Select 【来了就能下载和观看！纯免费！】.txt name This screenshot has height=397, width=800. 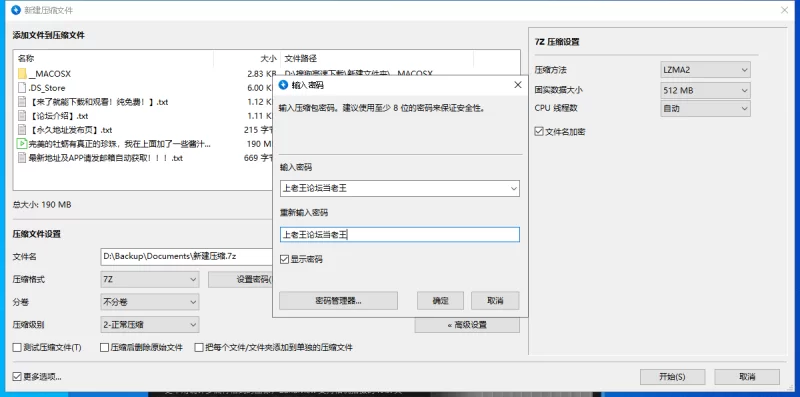[98, 102]
